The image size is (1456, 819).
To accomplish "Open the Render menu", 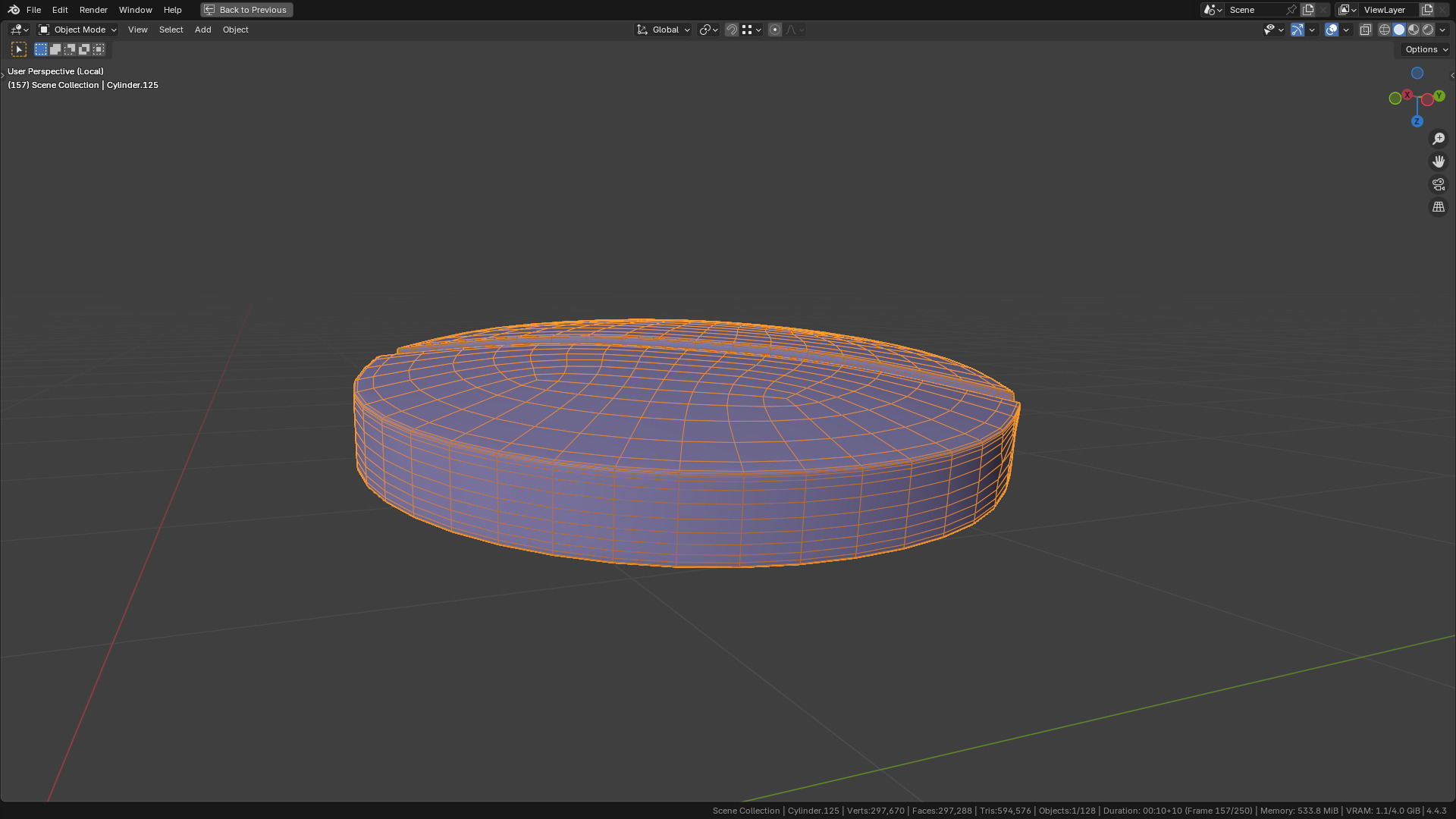I will (x=93, y=10).
